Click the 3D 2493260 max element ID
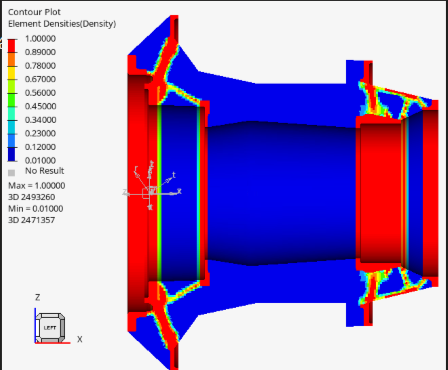 click(32, 197)
